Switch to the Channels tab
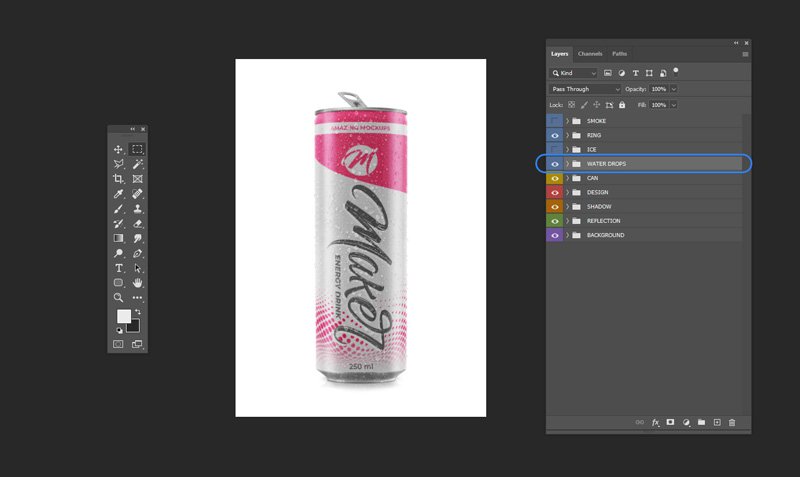800x477 pixels. [590, 54]
